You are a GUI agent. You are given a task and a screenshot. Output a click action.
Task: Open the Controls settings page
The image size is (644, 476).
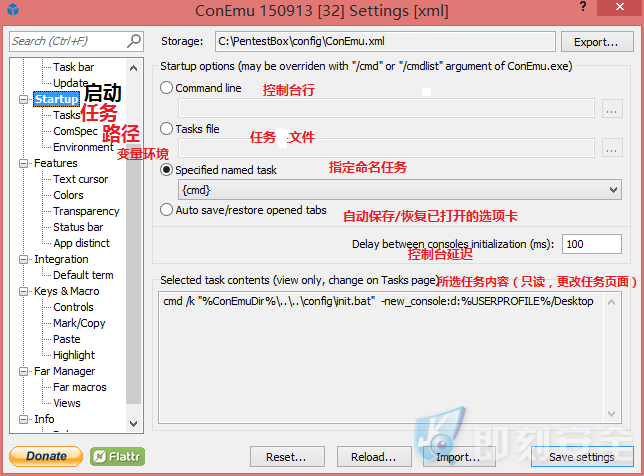click(x=73, y=307)
